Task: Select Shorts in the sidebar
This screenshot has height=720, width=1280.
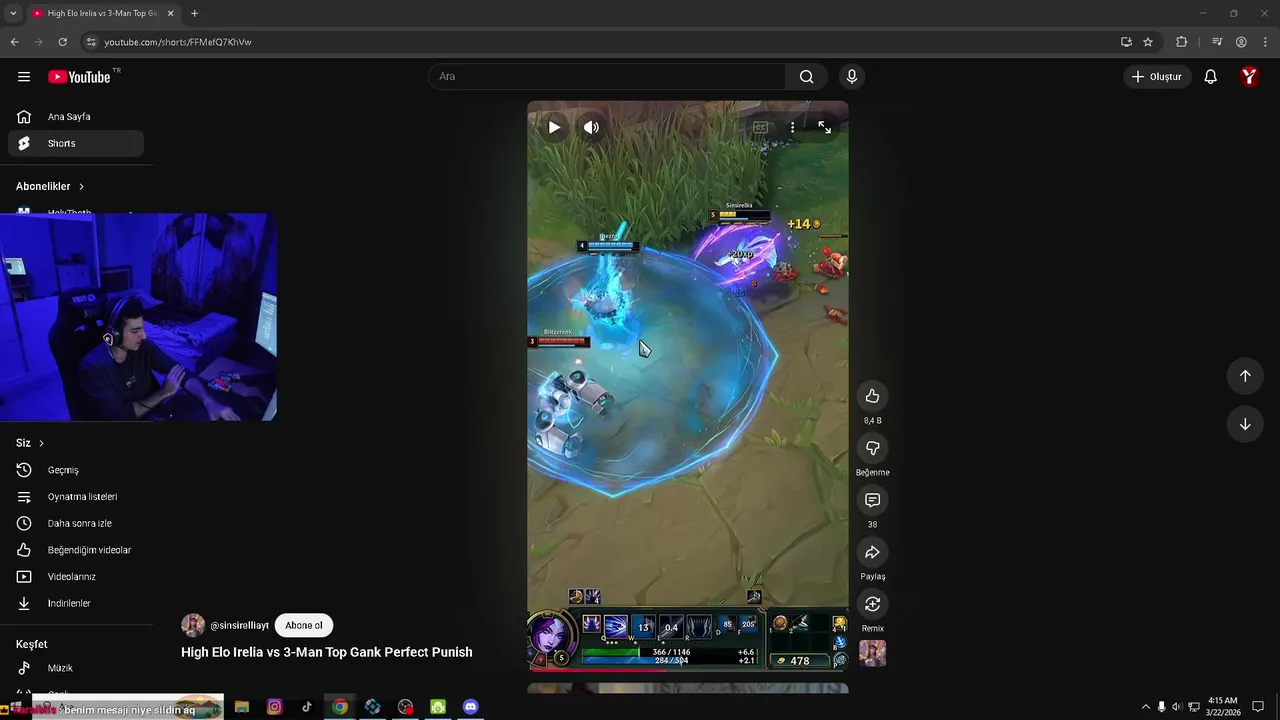Action: point(76,143)
